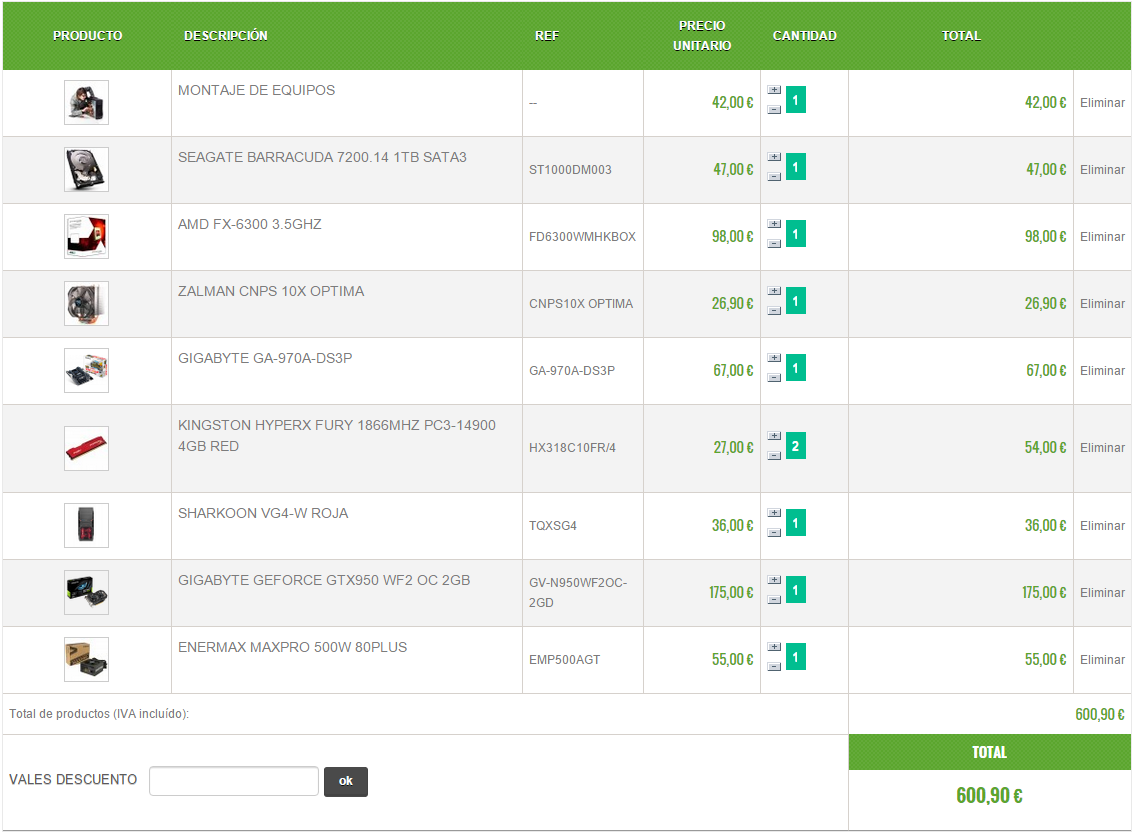
Task: Increase quantity of AMD FX-6300 processor
Action: coord(774,225)
